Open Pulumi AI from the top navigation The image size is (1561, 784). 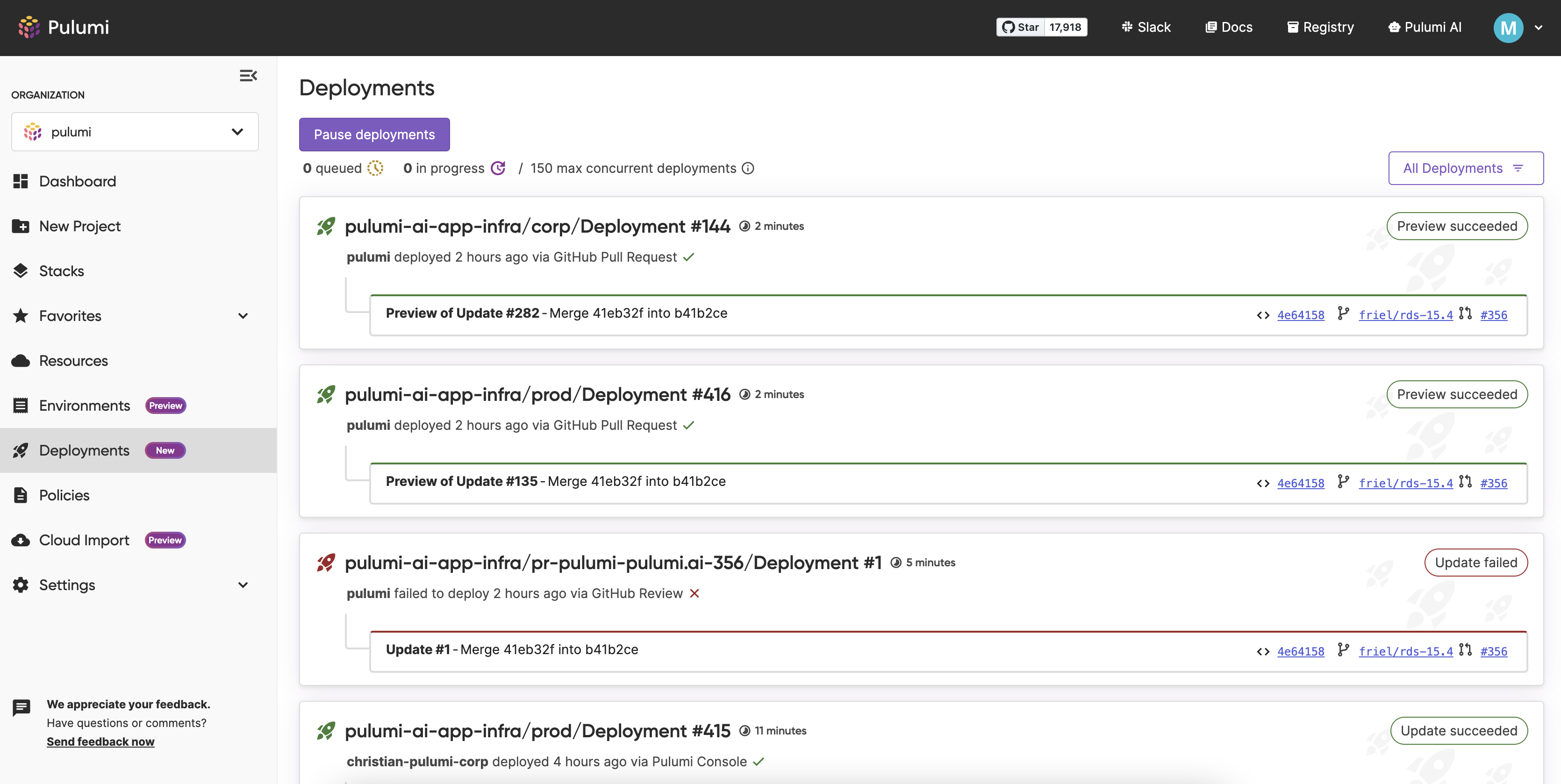tap(1425, 27)
